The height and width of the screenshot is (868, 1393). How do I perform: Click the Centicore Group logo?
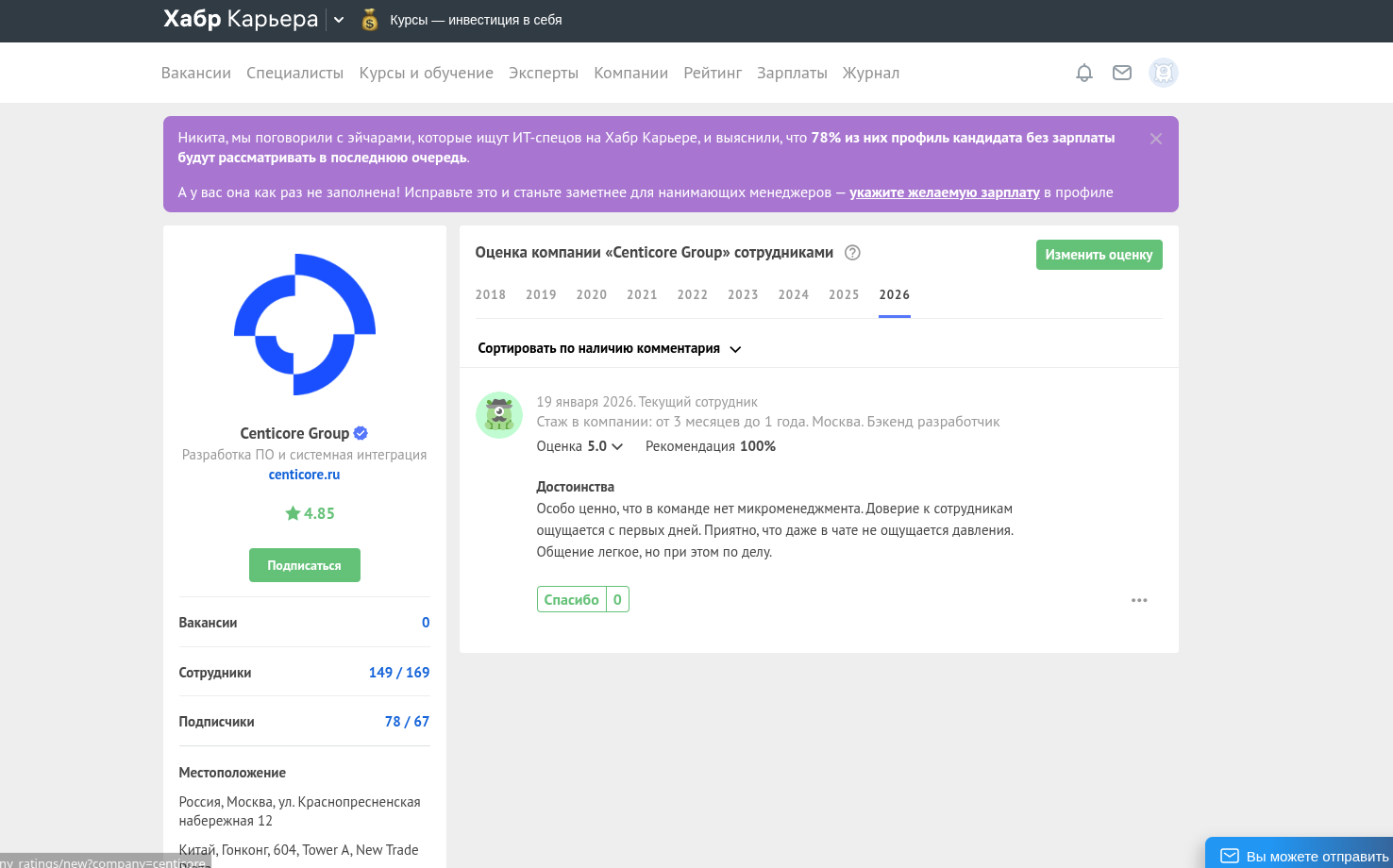point(305,325)
